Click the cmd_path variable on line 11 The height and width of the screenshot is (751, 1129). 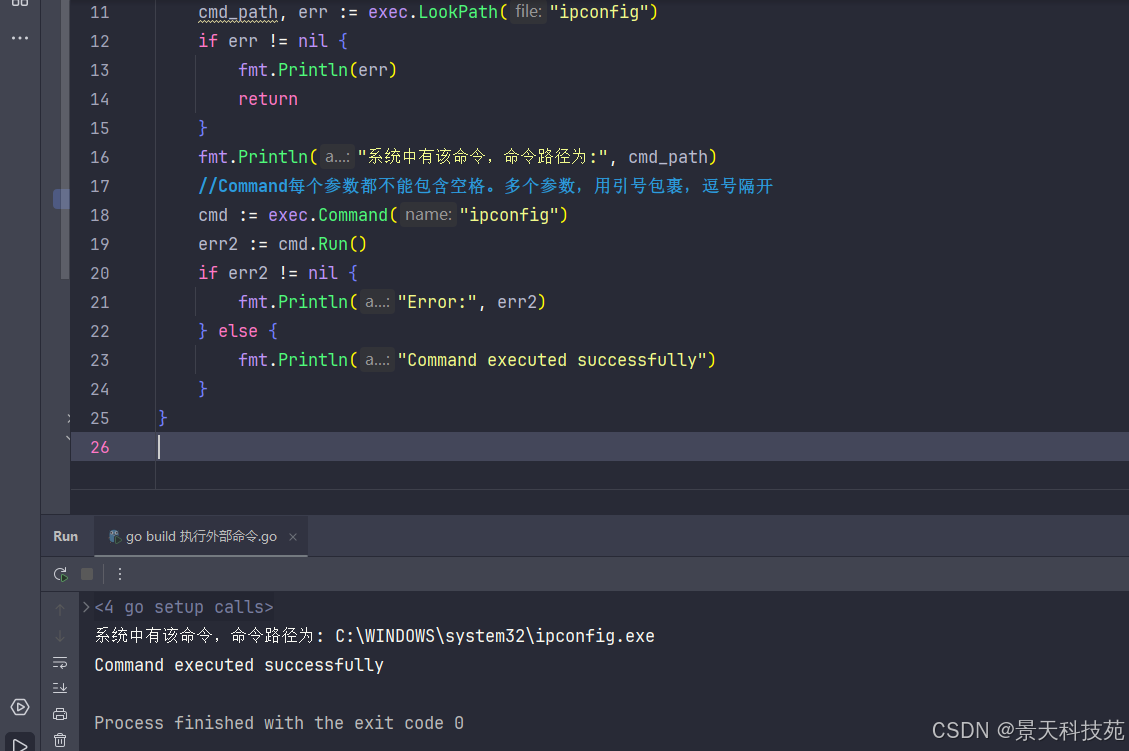click(238, 12)
